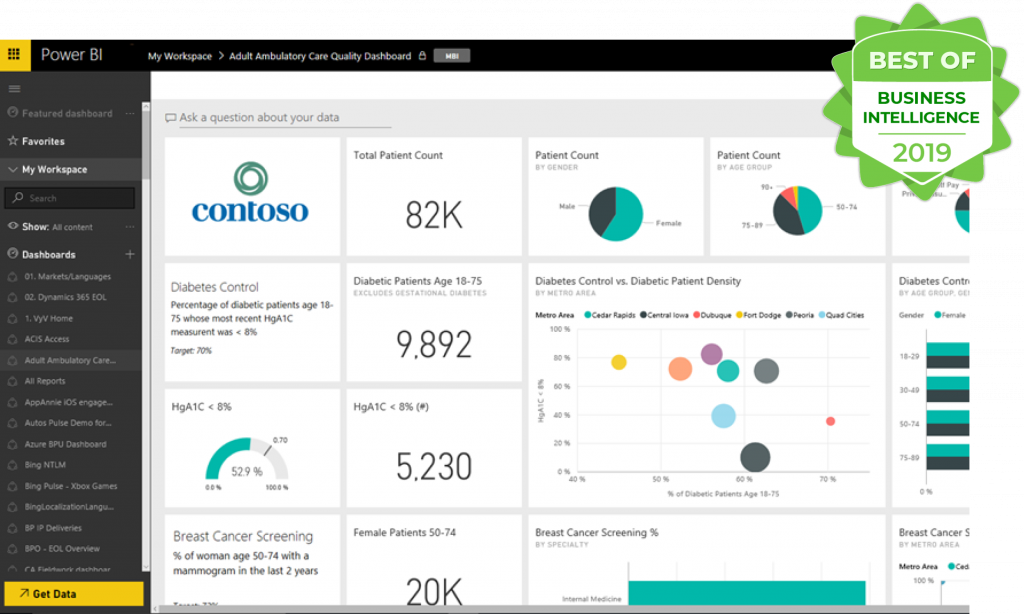Click the lock icon beside dashboard title
Screen dimensions: 1024x614
pyautogui.click(x=423, y=56)
